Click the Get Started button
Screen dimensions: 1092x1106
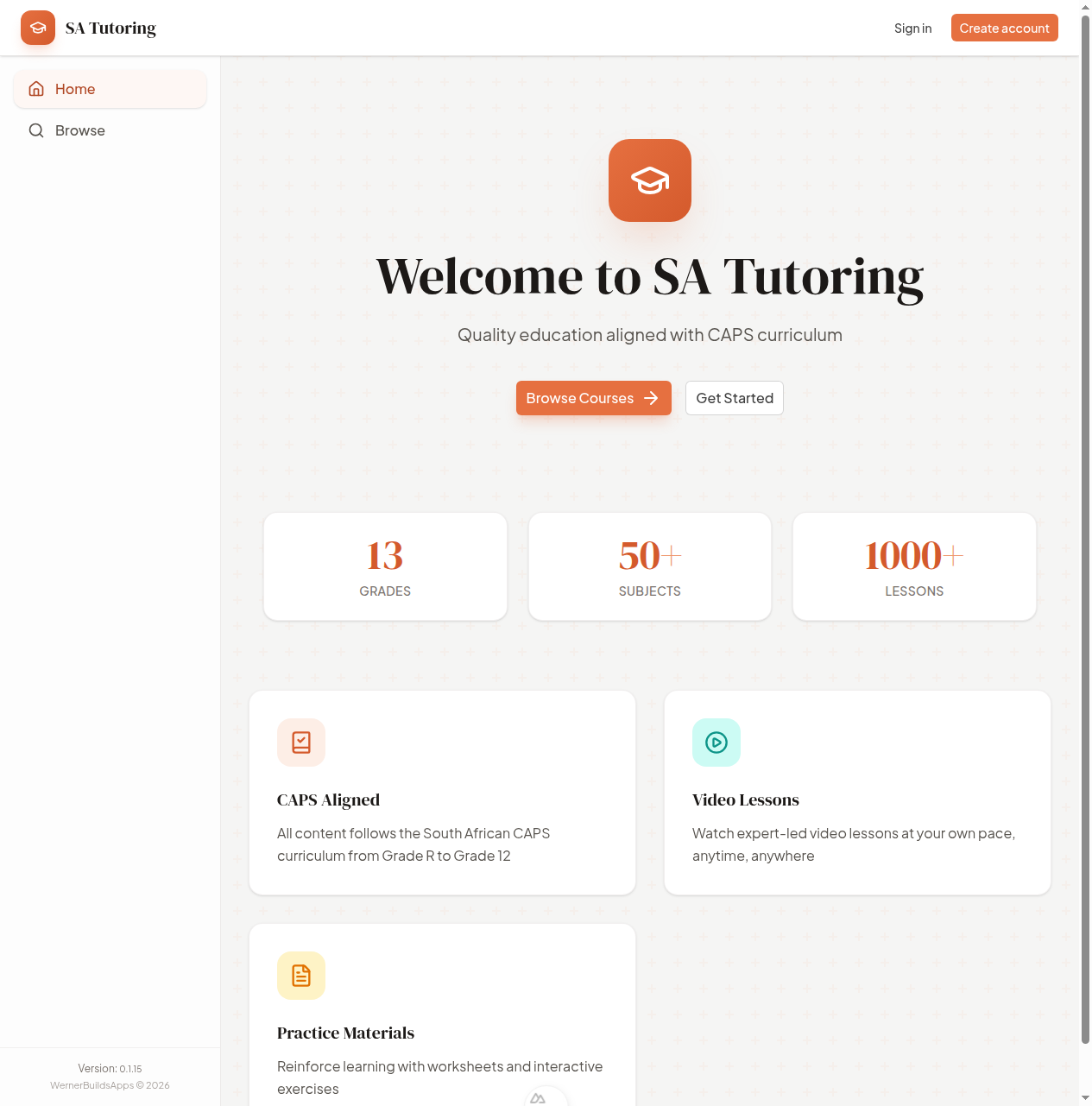click(735, 398)
